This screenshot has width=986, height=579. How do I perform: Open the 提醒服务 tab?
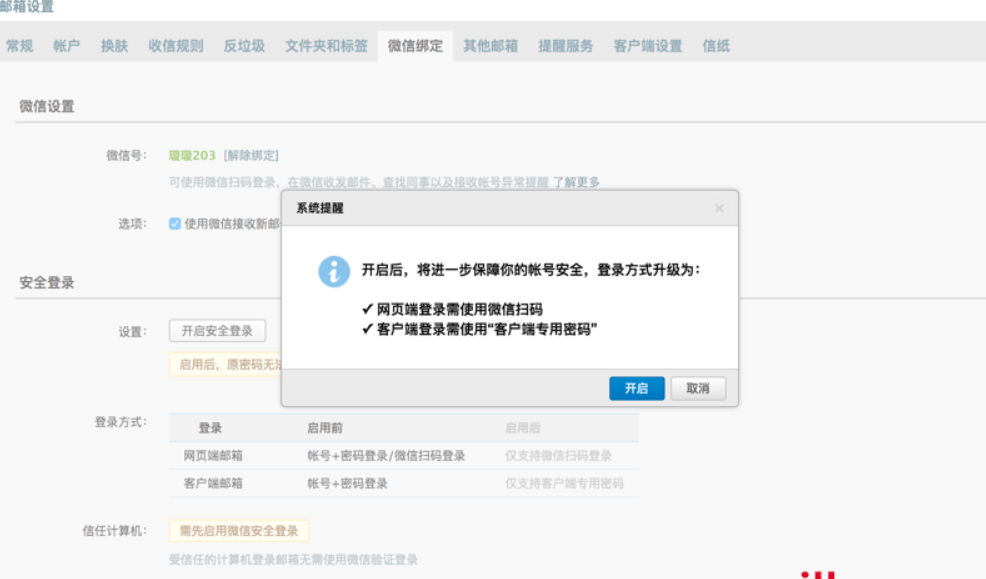(x=565, y=45)
